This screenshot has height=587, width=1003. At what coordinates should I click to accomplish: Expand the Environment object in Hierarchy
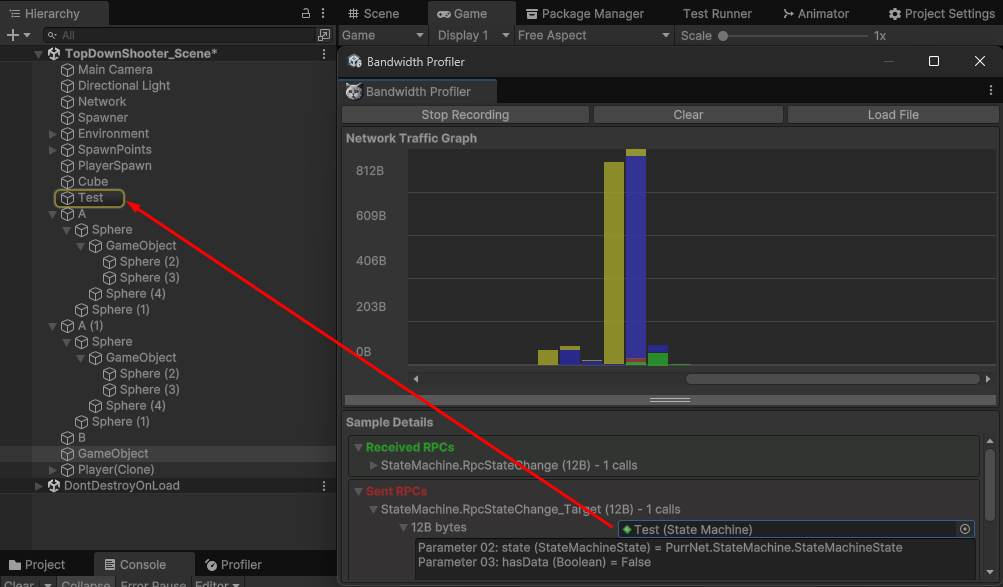[53, 134]
